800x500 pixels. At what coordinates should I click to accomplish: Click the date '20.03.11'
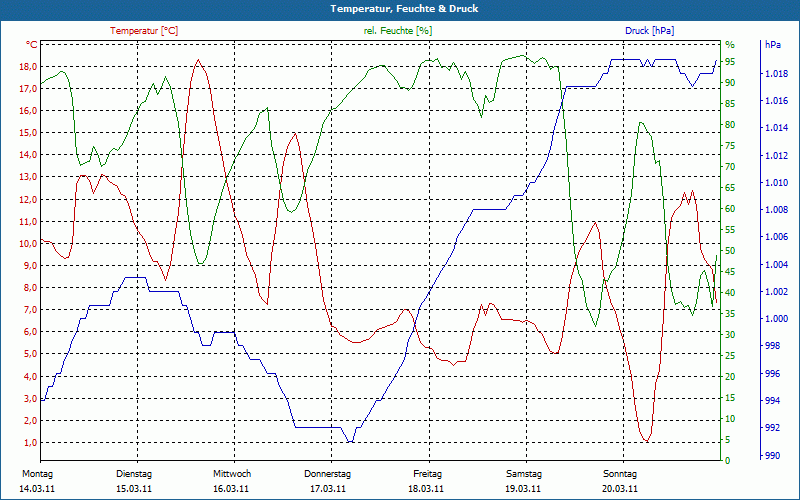(620, 489)
